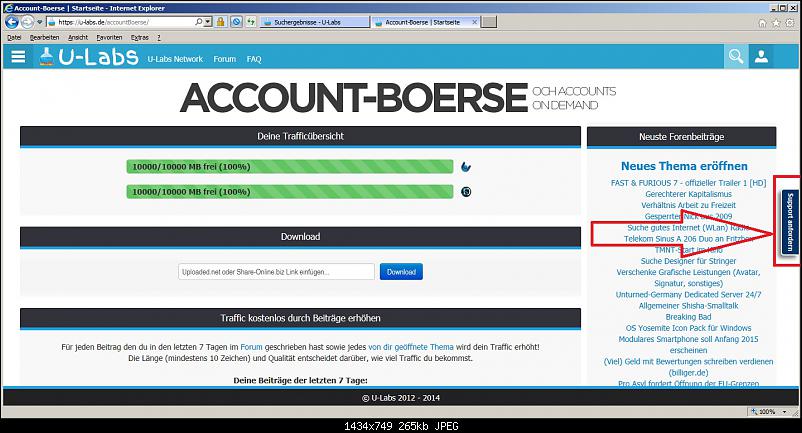Viewport: 802px width, 433px height.
Task: Open the Breaking Bad forum post
Action: 688,317
